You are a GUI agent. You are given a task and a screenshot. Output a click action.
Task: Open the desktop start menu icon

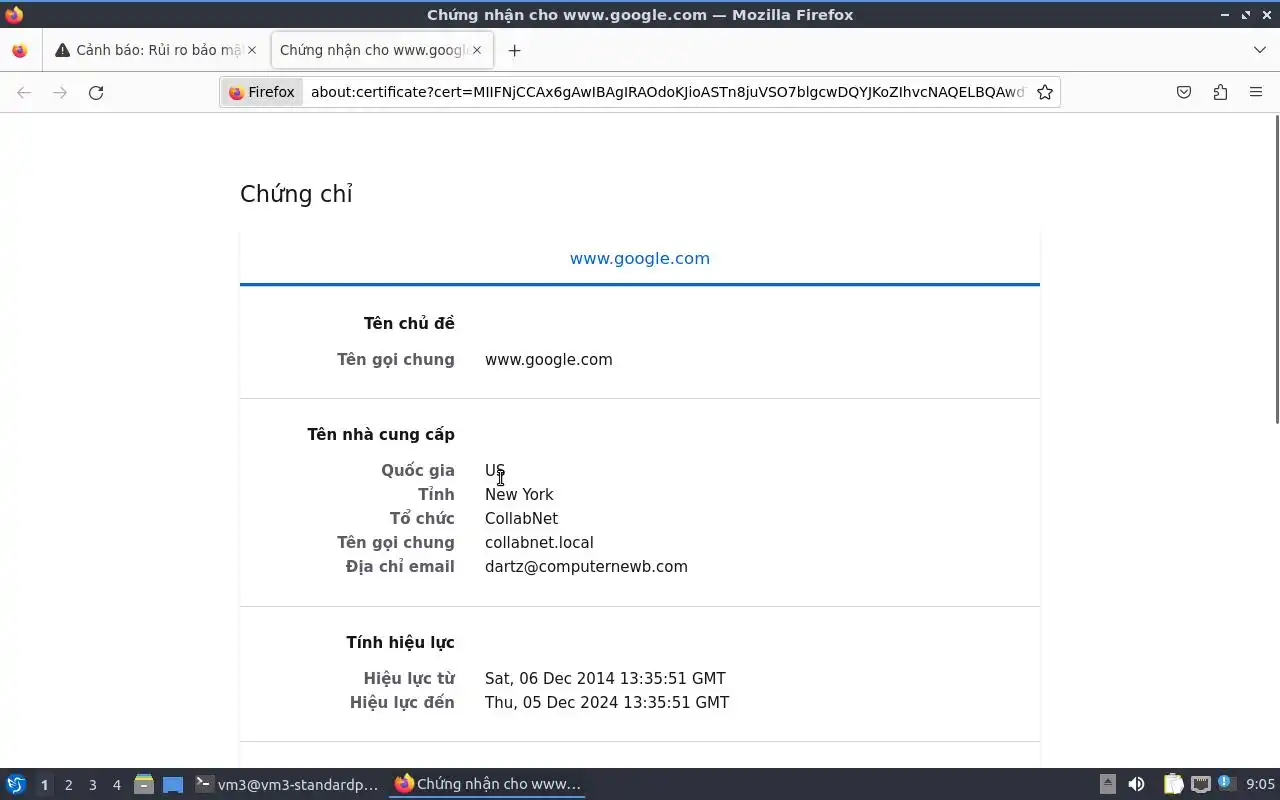tap(16, 784)
